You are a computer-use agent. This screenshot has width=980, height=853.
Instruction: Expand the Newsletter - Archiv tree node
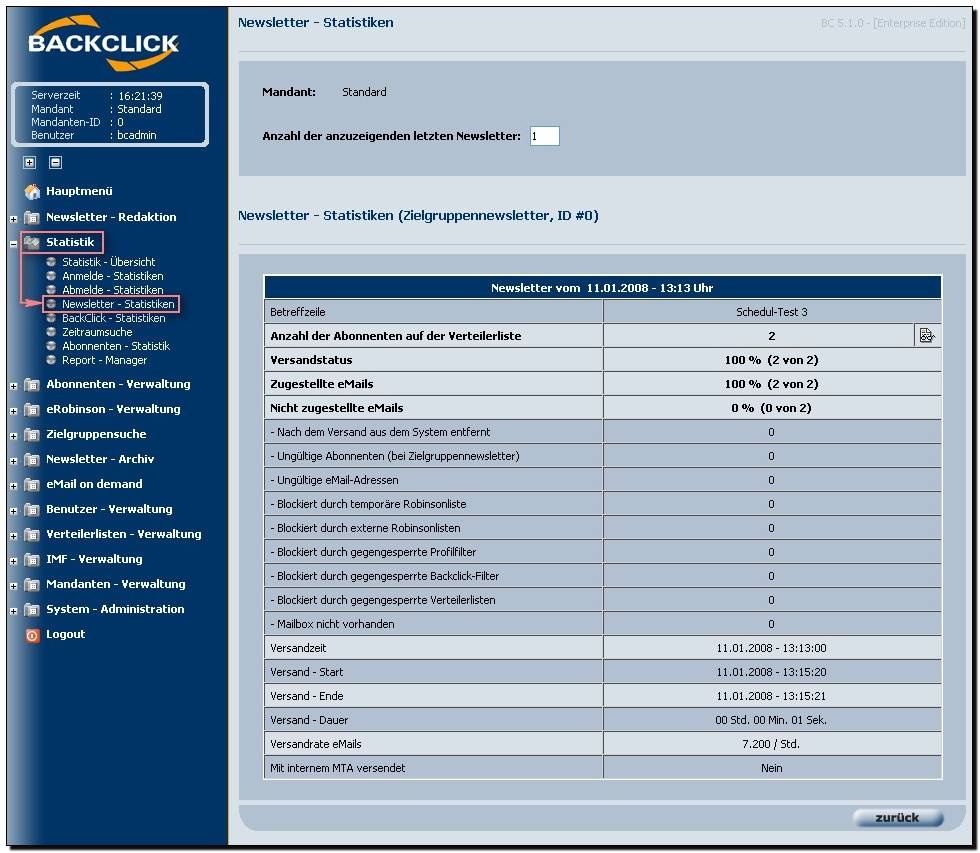(x=14, y=461)
